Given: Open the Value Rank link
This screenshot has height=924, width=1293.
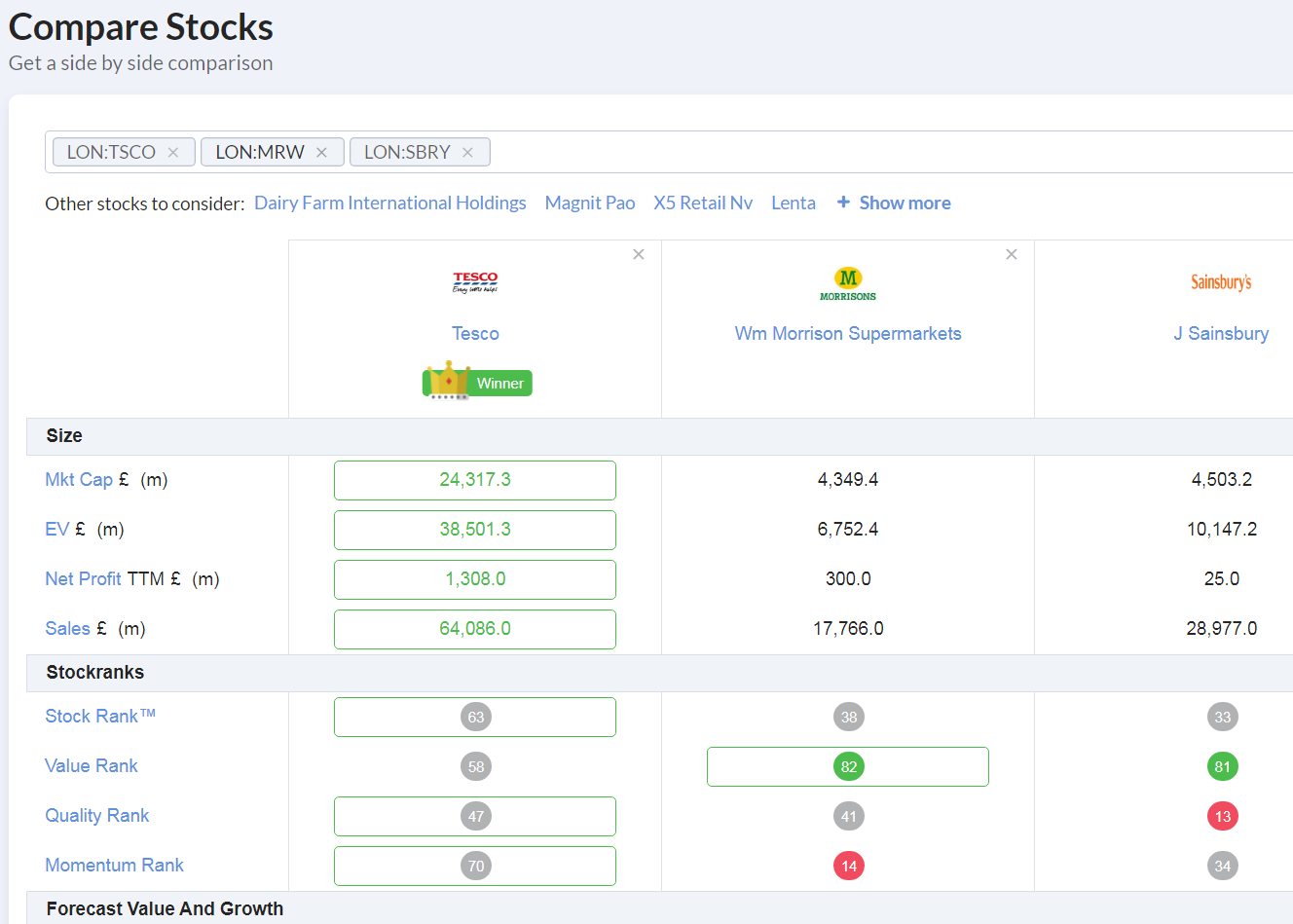Looking at the screenshot, I should 92,766.
